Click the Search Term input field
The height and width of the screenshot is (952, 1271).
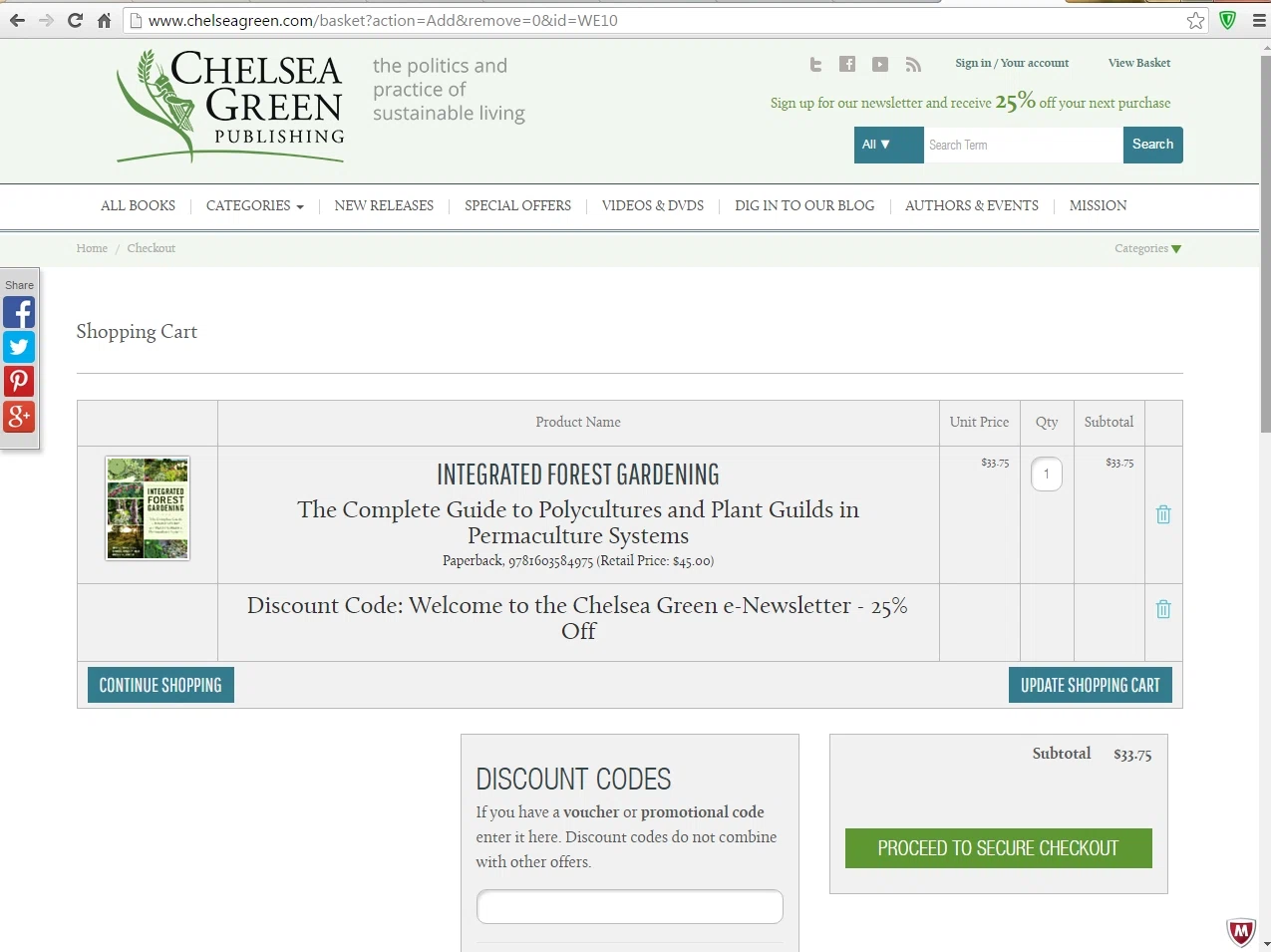(1024, 145)
